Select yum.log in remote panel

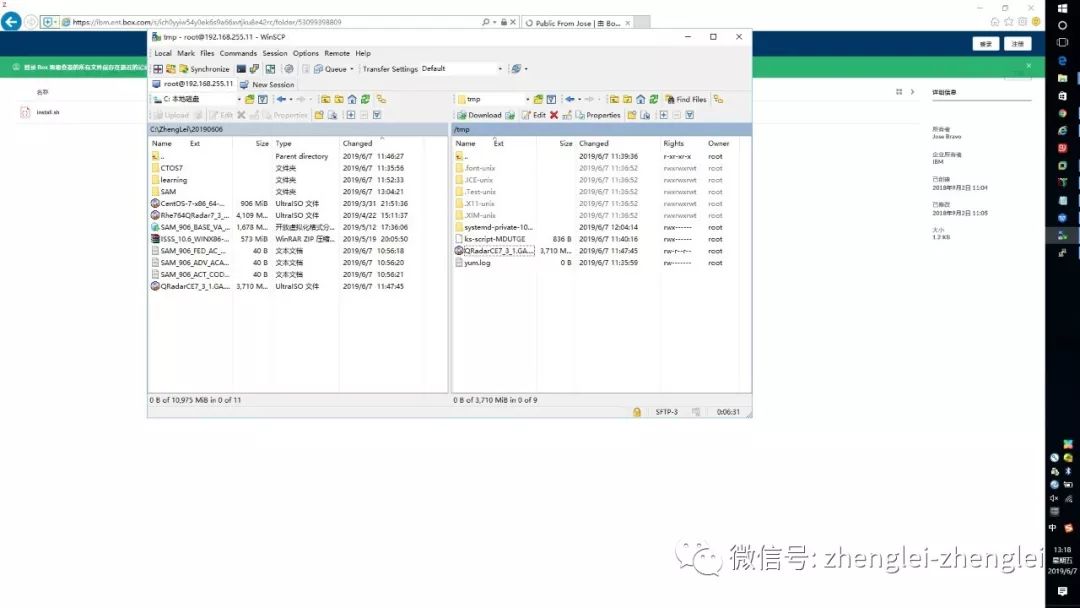pyautogui.click(x=477, y=262)
